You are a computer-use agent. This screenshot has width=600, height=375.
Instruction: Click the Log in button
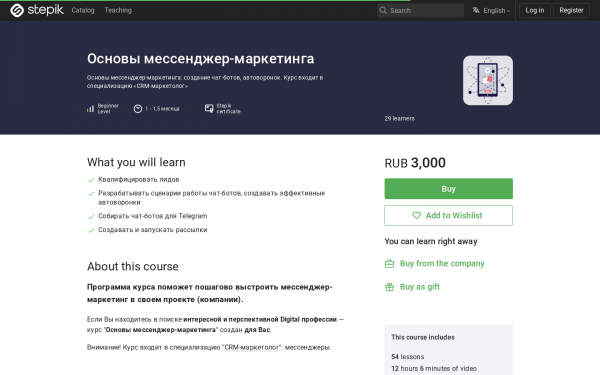pos(535,10)
